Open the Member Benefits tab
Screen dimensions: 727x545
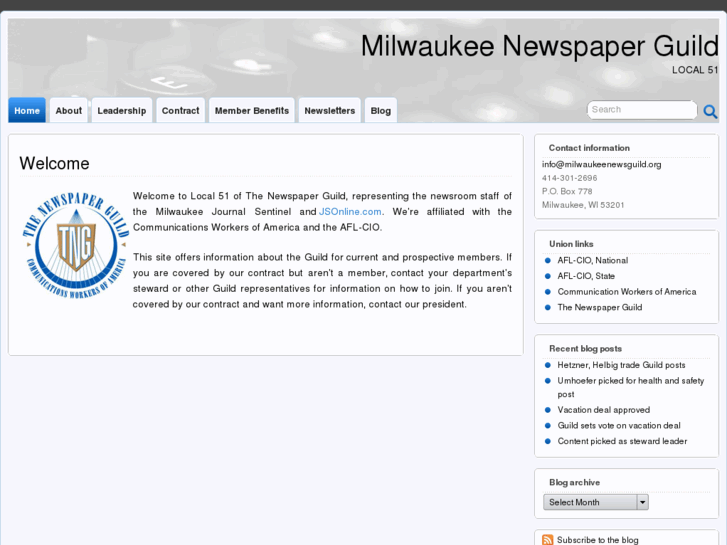coord(252,110)
